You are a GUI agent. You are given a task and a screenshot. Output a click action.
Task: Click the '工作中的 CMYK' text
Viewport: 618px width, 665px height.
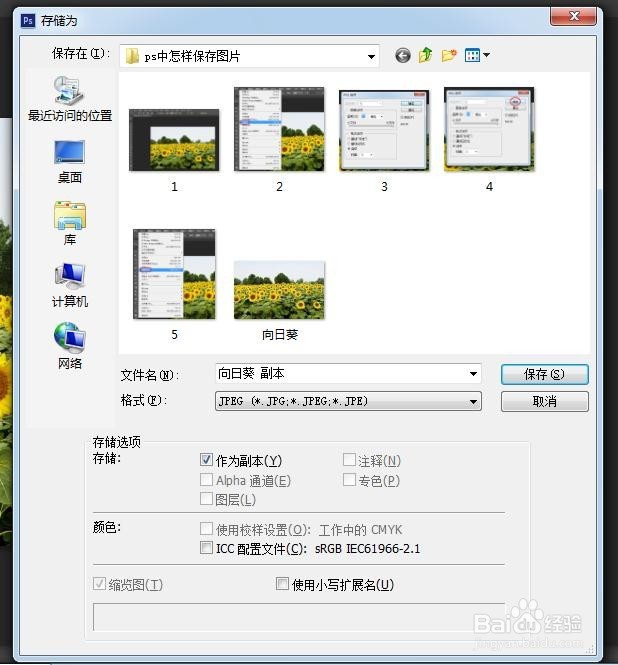pyautogui.click(x=361, y=530)
